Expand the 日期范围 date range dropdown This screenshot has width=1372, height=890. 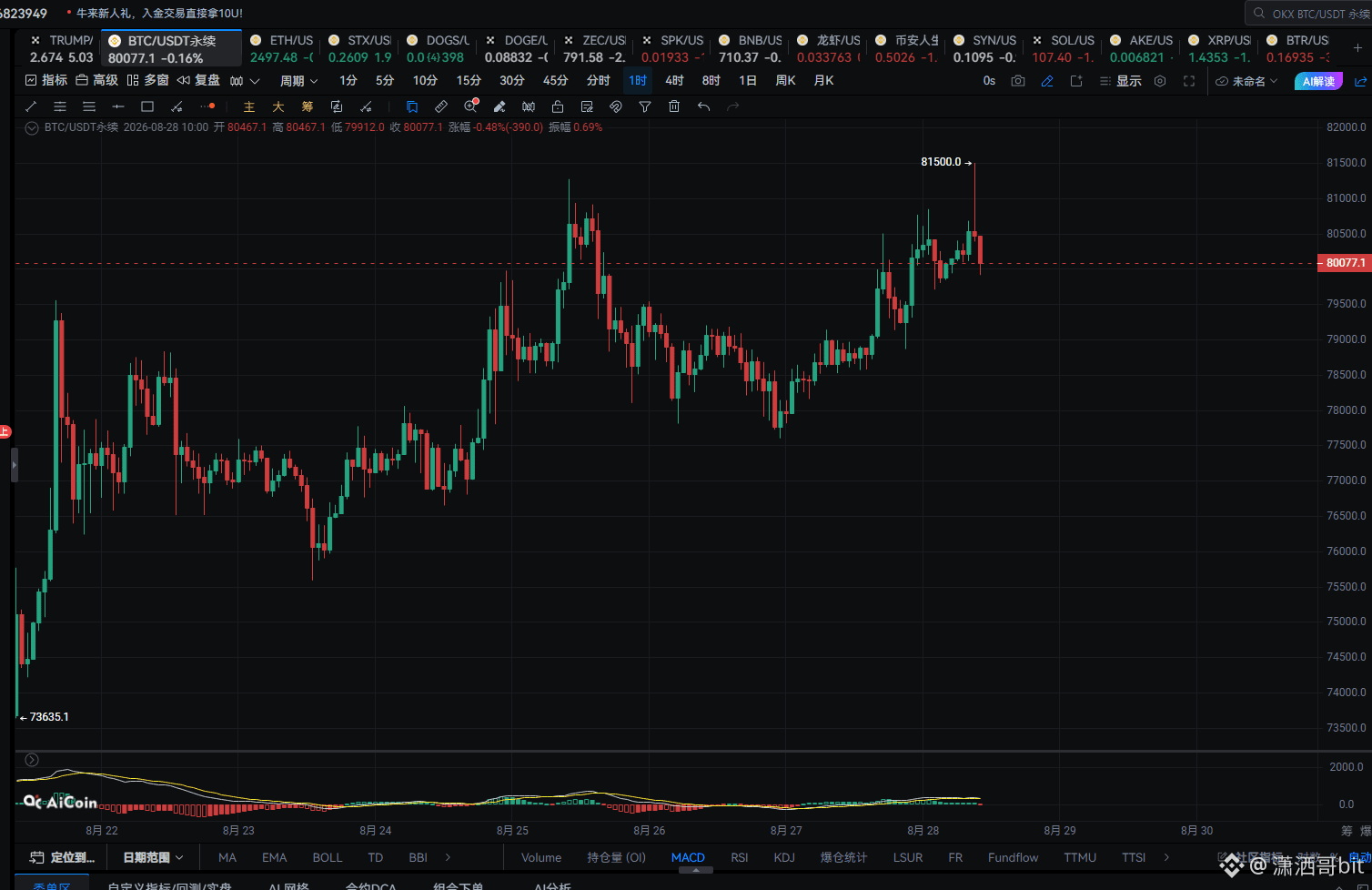153,857
